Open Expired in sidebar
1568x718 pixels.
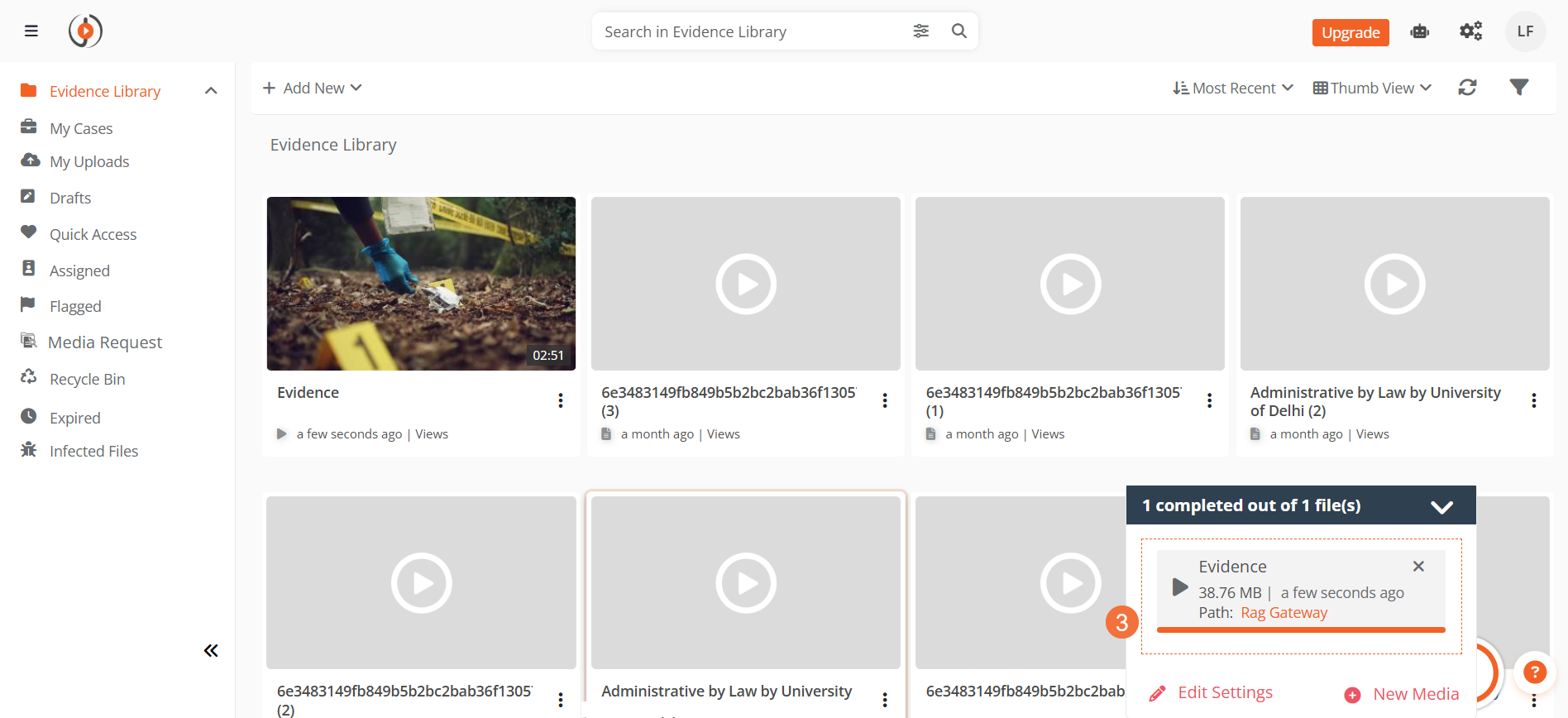click(75, 418)
